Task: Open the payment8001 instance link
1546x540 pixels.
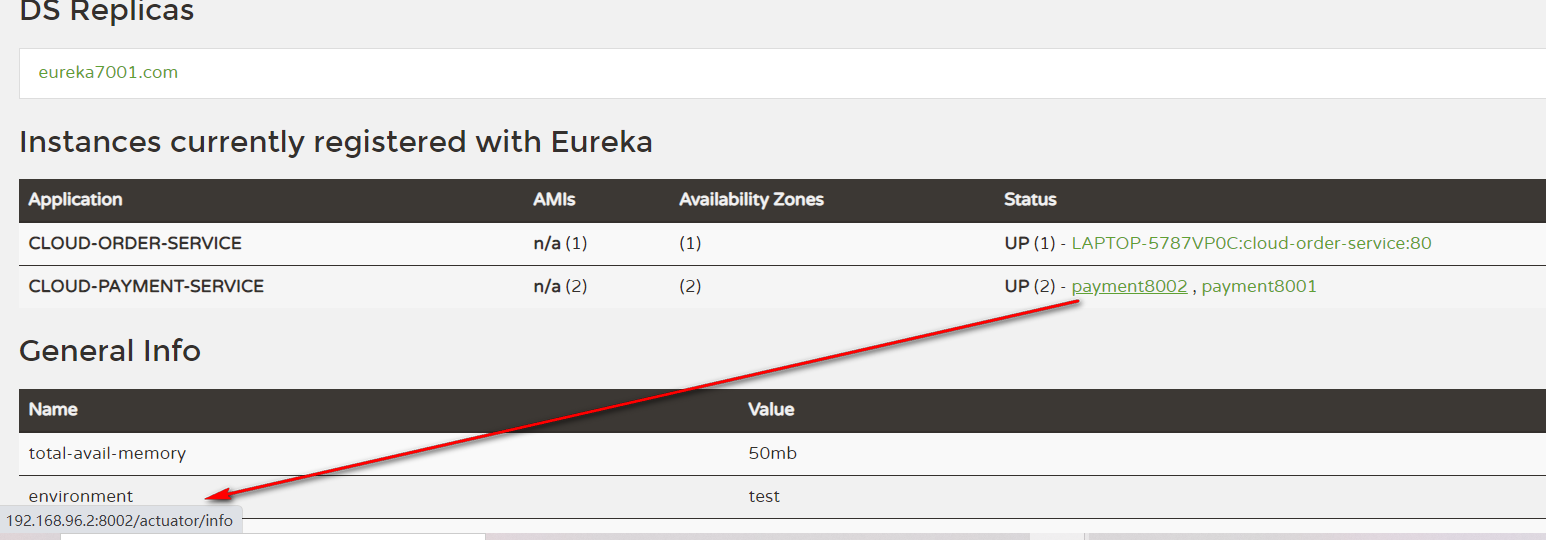Action: [1259, 286]
